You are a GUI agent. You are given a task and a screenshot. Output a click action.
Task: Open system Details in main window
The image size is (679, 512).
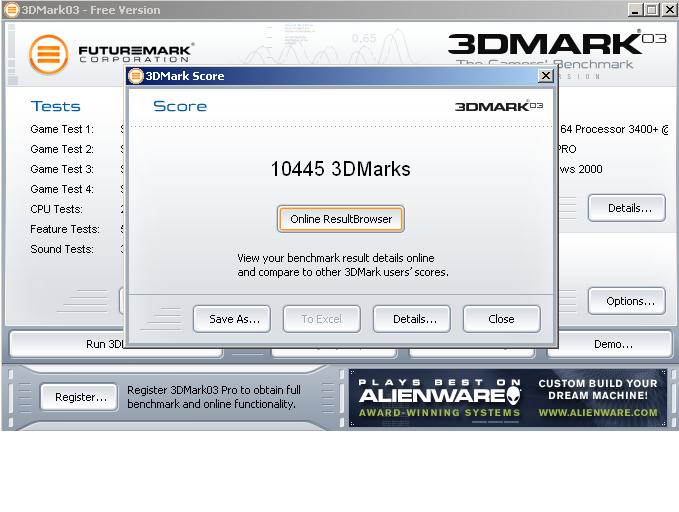click(627, 208)
